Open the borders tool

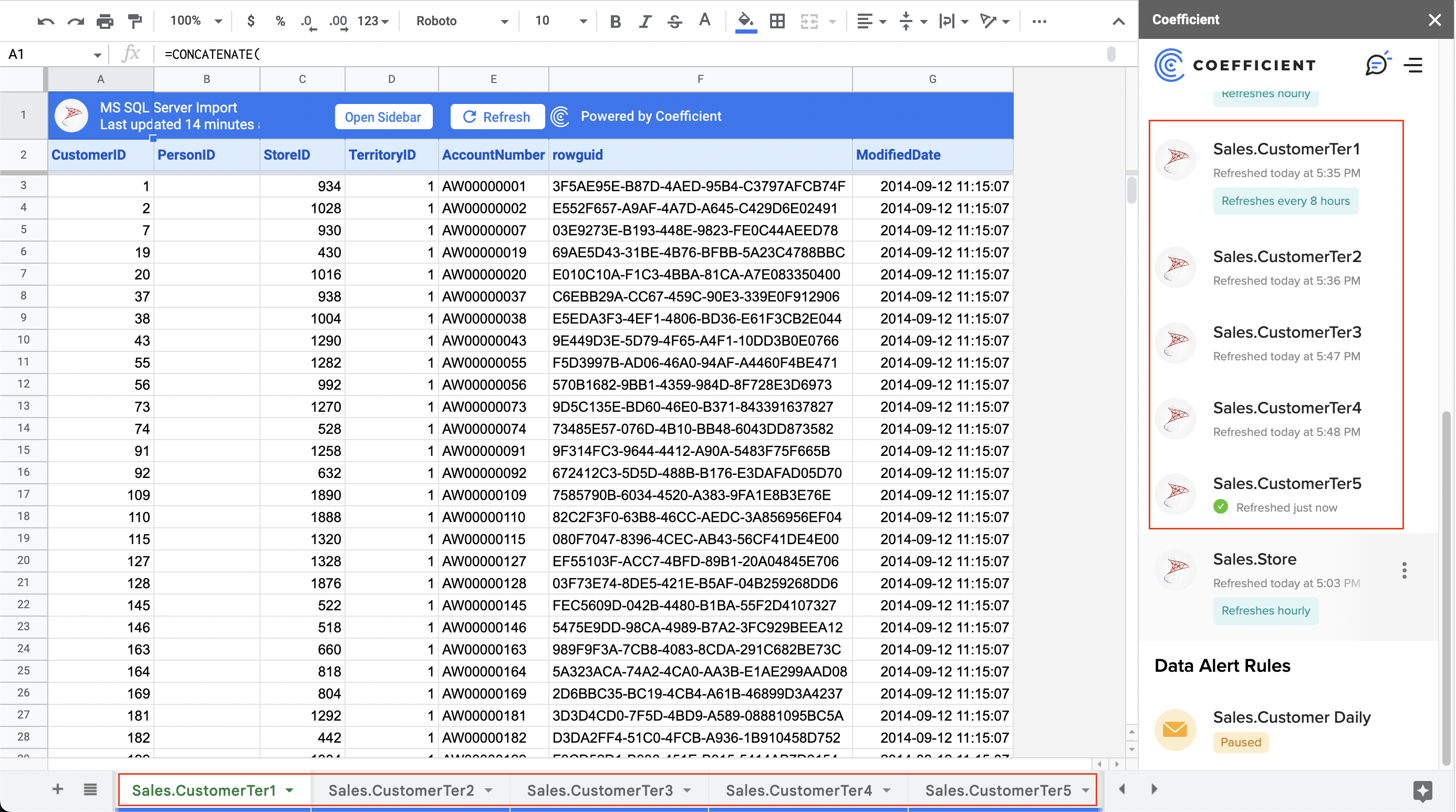click(777, 21)
